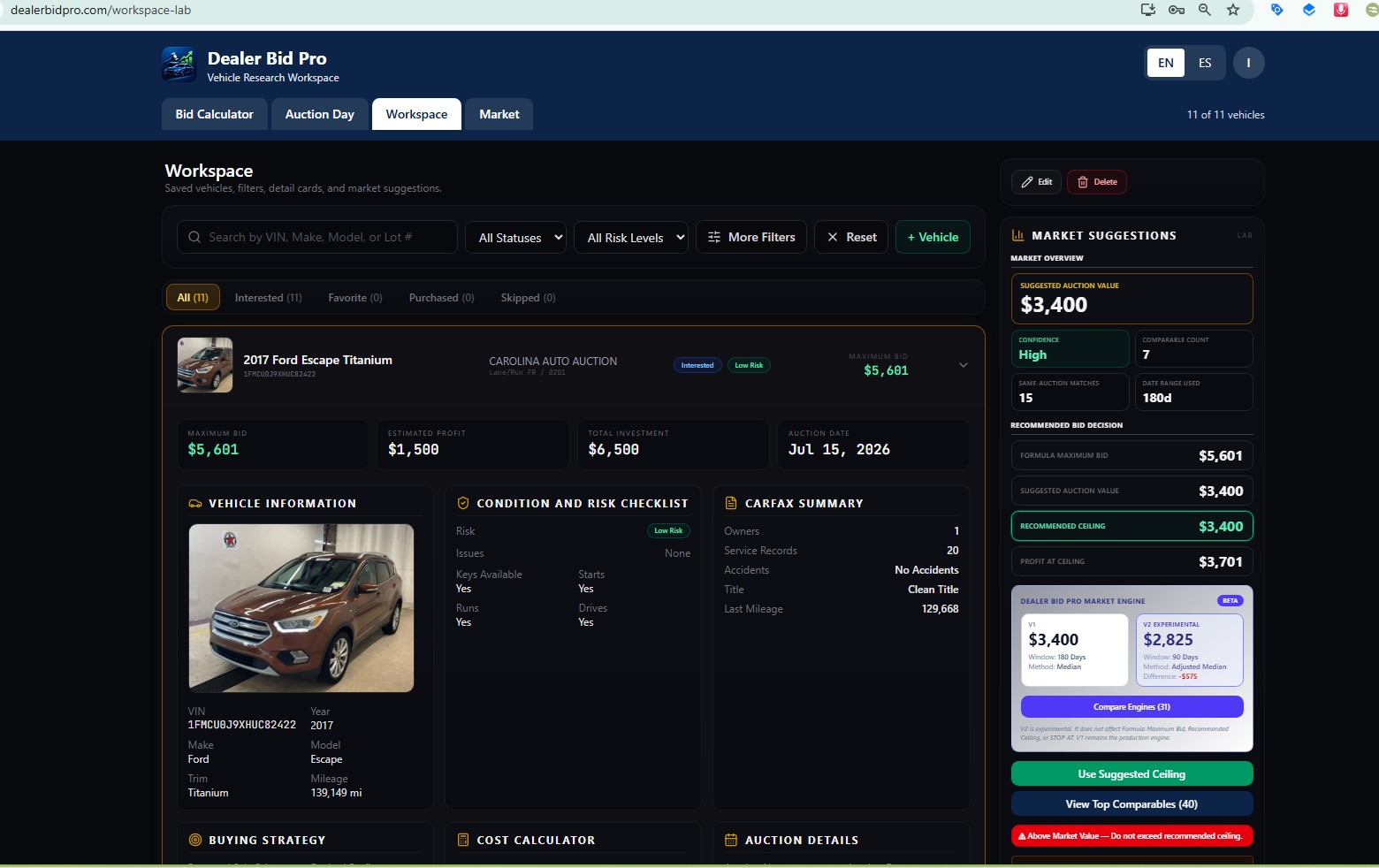Click the small Ford Escape thumbnail in header
1379x868 pixels.
point(205,365)
